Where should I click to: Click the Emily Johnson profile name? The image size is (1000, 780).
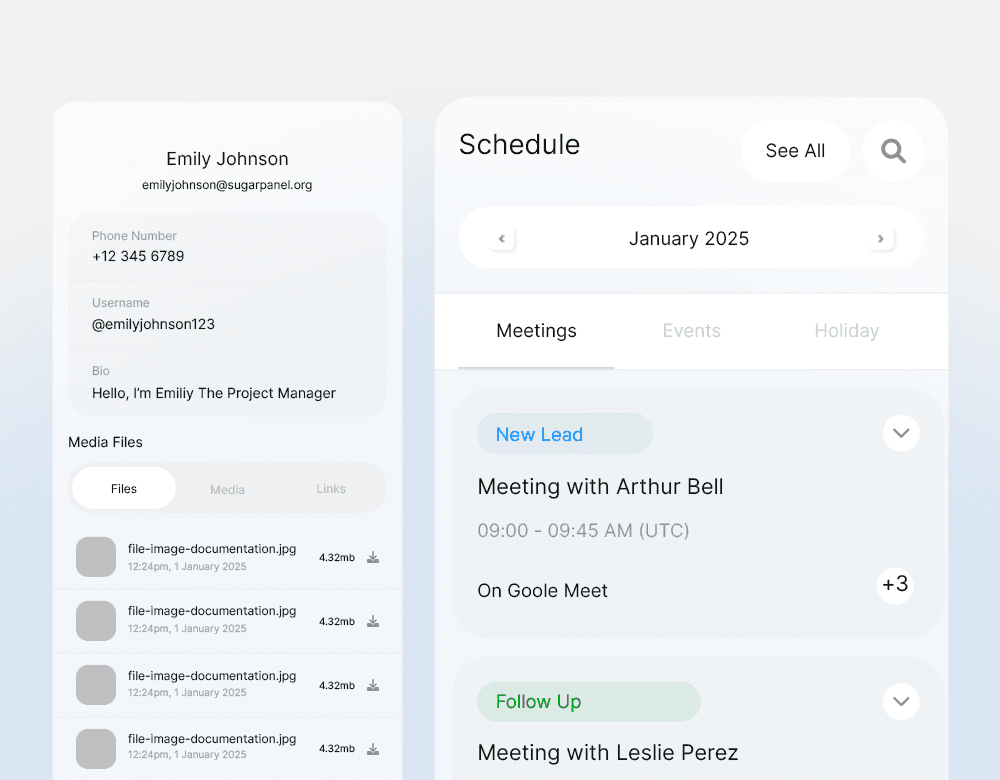pos(227,159)
